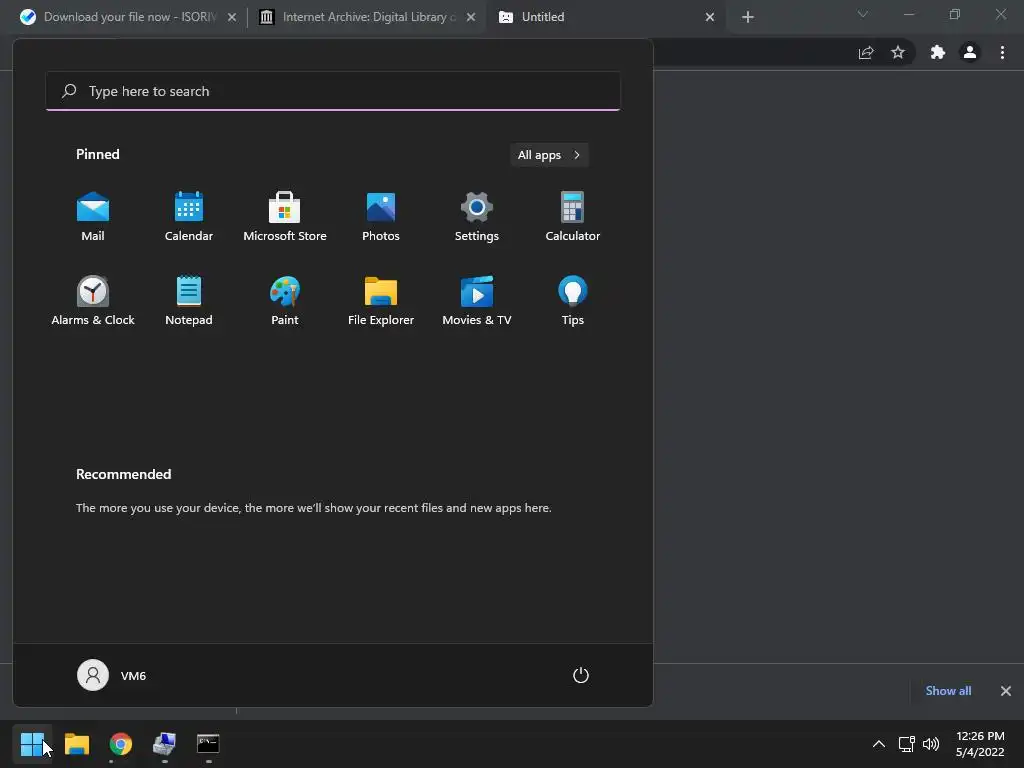Screen dimensions: 1024x768
Task: Launch Notepad from pinned apps
Action: coord(189,300)
